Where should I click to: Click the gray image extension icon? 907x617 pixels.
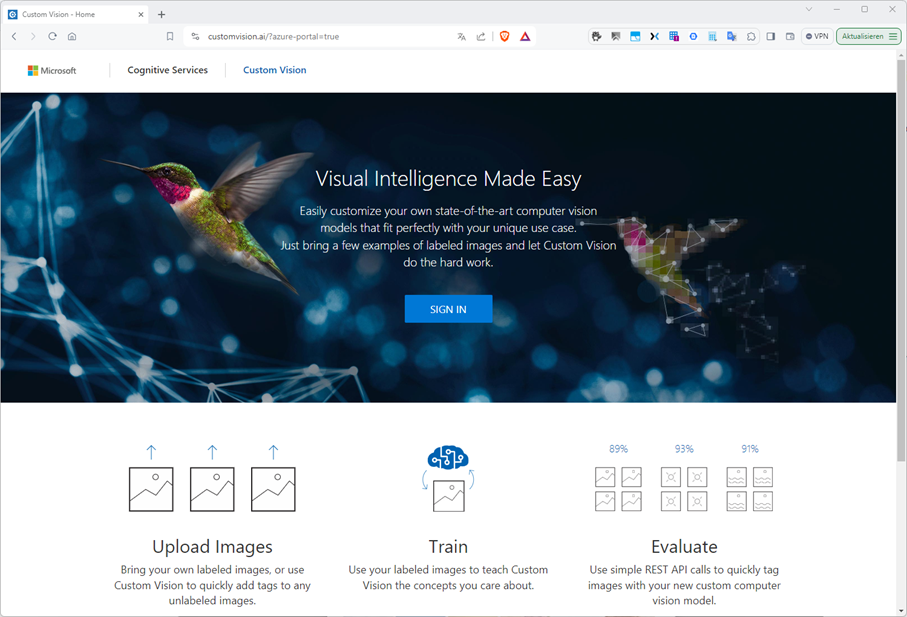coord(615,36)
